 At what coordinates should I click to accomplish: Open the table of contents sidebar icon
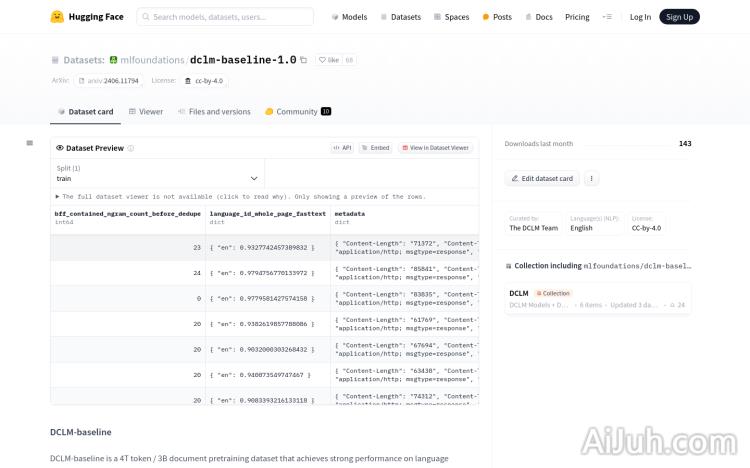pyautogui.click(x=30, y=144)
